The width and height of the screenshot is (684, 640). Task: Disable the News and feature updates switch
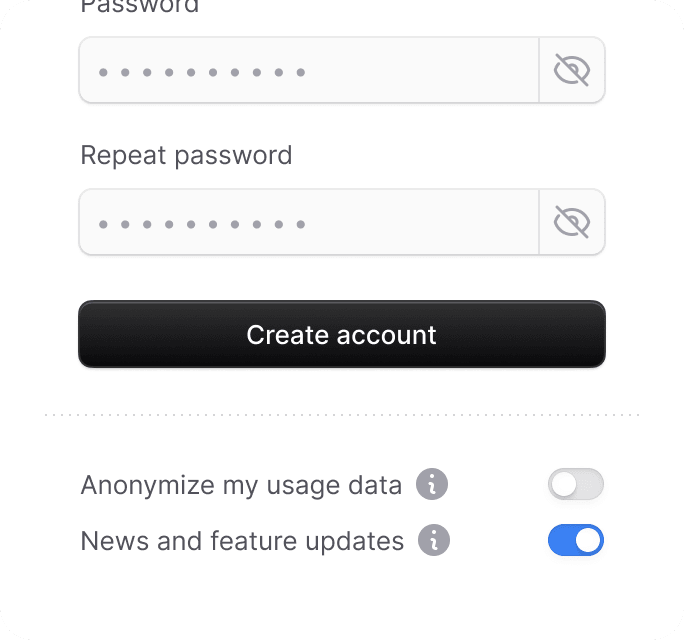click(x=576, y=540)
